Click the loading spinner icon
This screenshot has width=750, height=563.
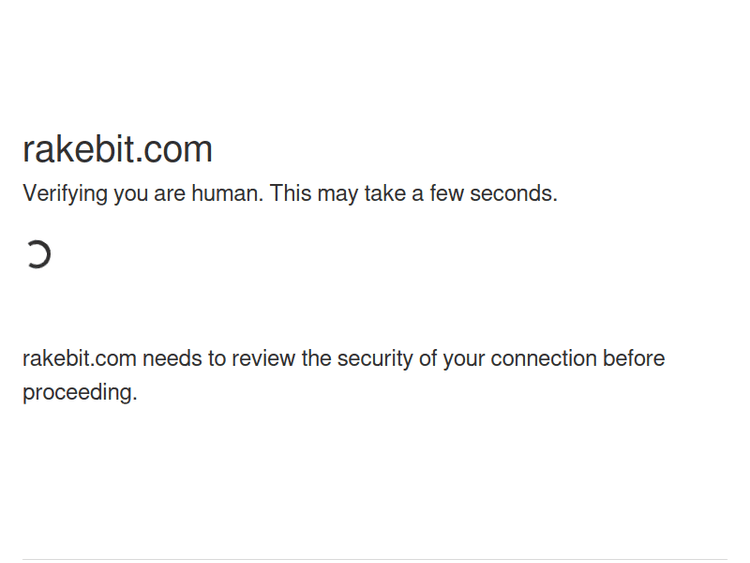coord(38,255)
